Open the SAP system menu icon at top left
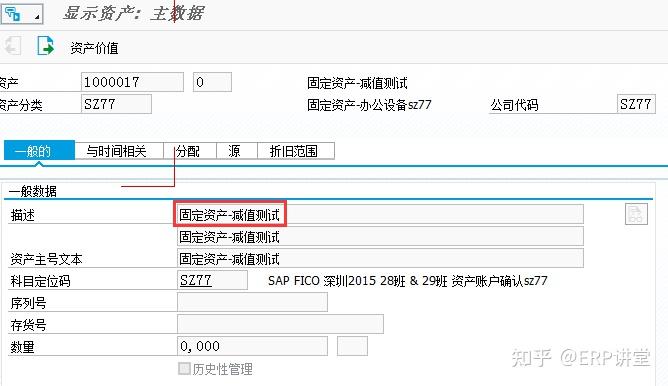 pyautogui.click(x=13, y=14)
